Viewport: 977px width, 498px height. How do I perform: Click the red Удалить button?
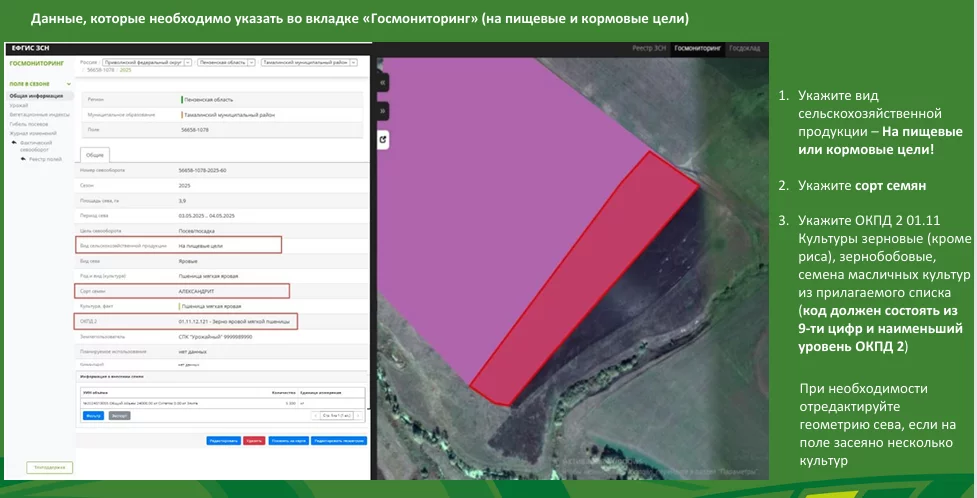(254, 441)
